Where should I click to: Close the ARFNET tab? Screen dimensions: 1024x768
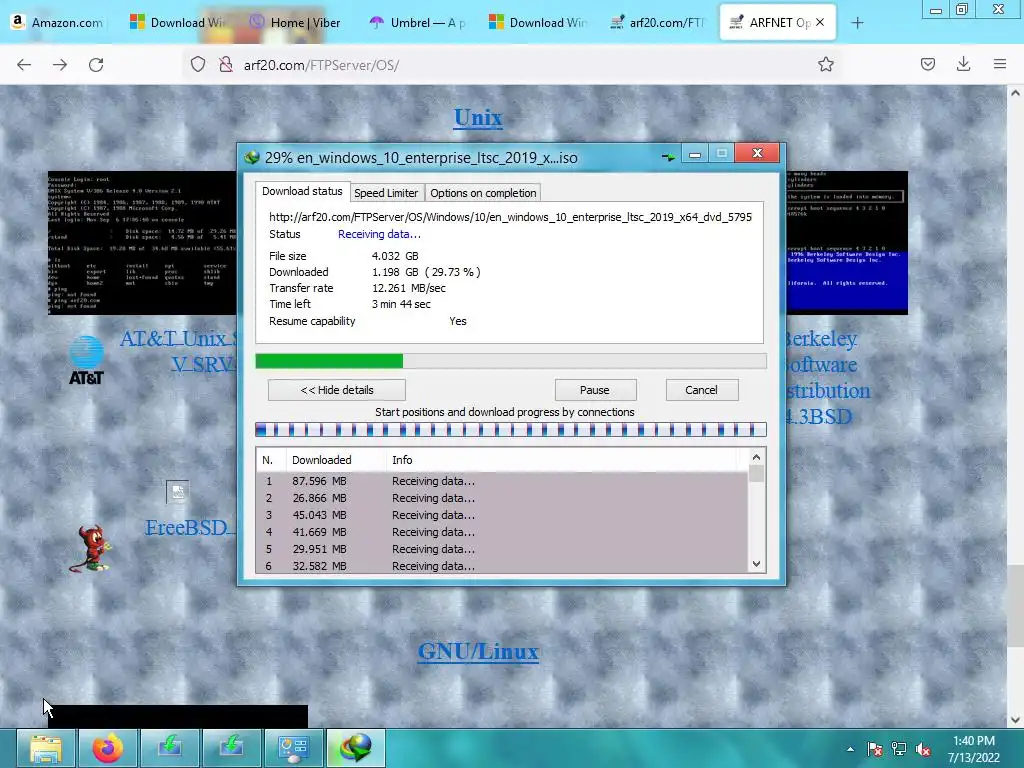(820, 22)
